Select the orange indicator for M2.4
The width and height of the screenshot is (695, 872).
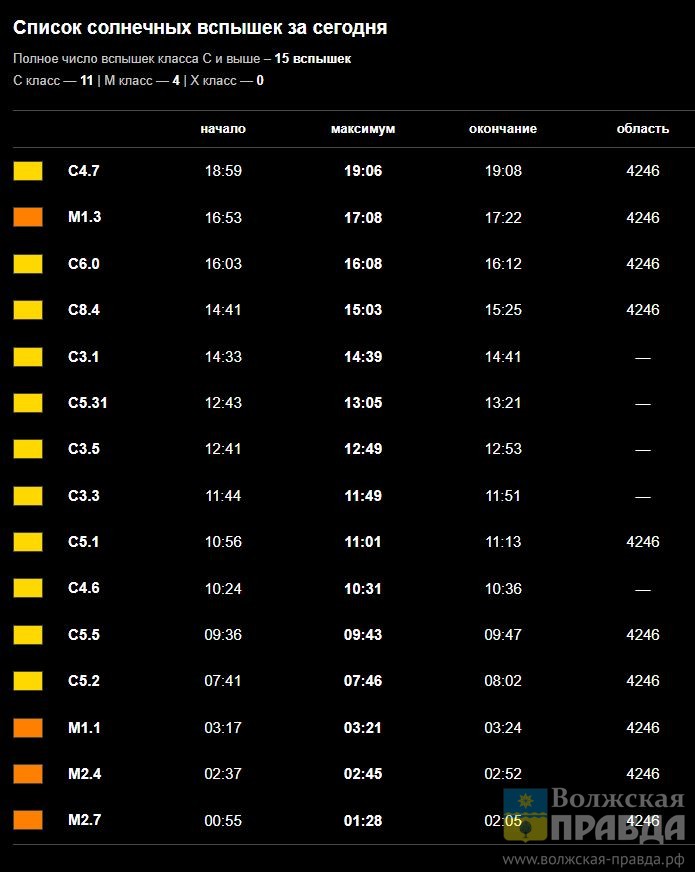point(28,774)
